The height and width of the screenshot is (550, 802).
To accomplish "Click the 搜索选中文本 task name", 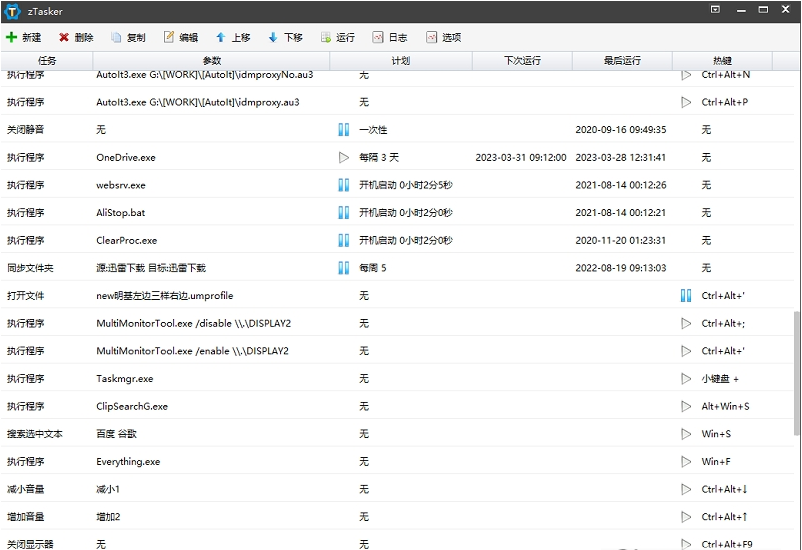I will click(35, 433).
